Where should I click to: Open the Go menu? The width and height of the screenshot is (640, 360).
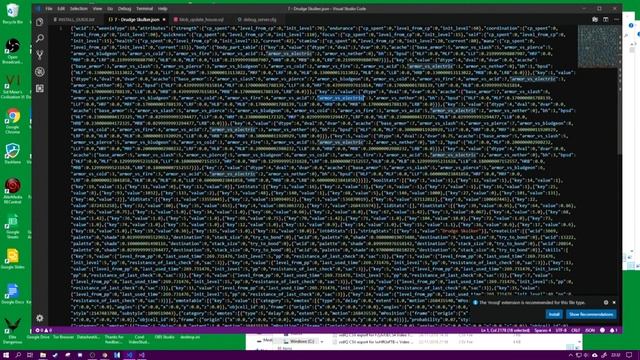[110, 9]
